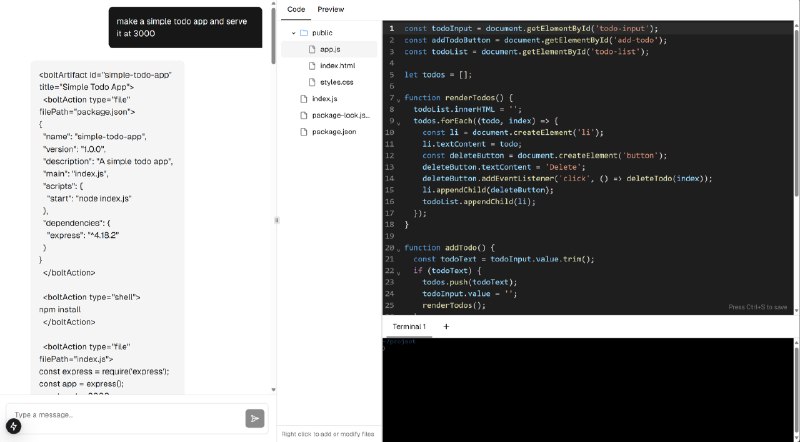The image size is (800, 442).
Task: Select the Terminal 1 tab
Action: [409, 327]
